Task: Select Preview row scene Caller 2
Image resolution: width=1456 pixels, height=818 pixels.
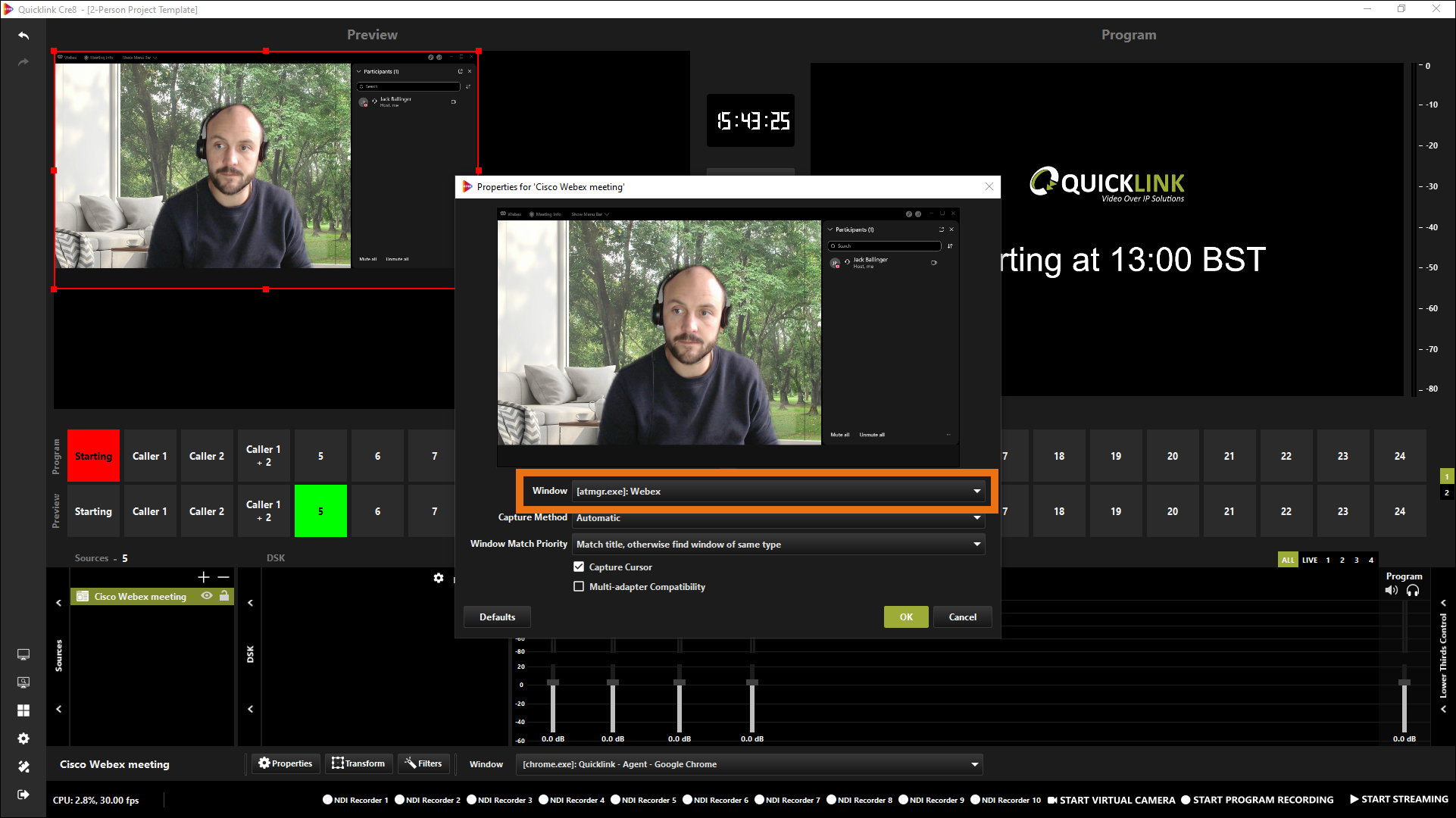Action: click(x=207, y=511)
